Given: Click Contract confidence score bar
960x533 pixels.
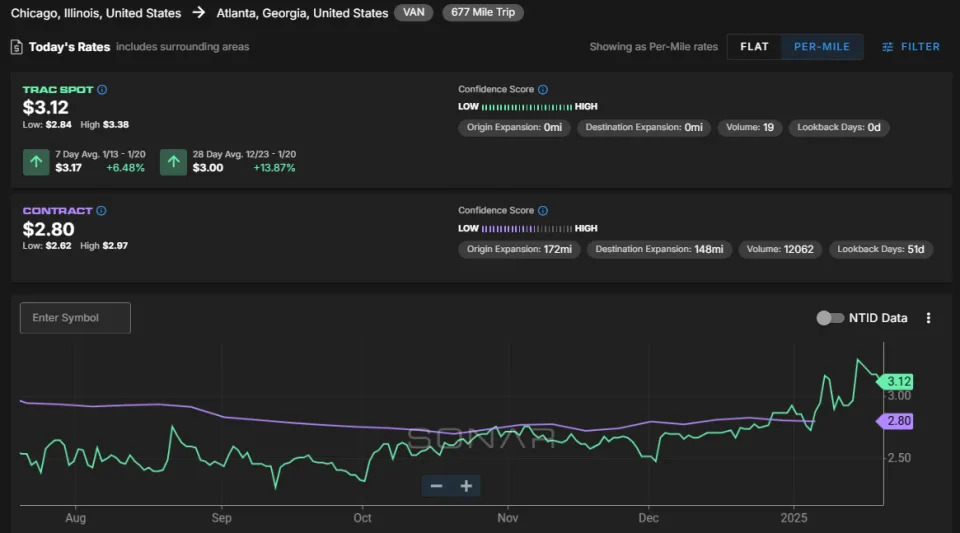Looking at the screenshot, I should [x=527, y=228].
